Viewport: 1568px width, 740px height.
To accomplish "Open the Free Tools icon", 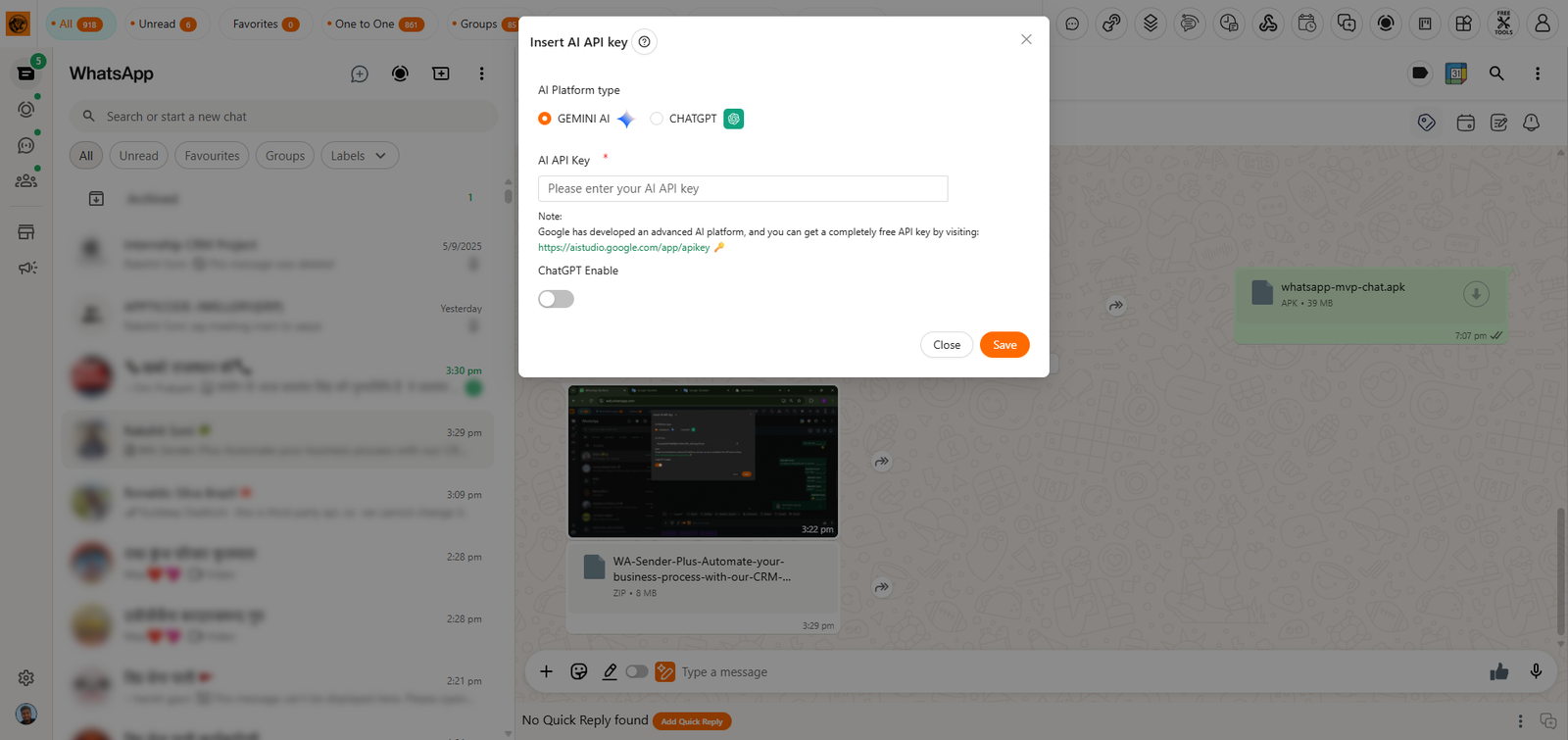I will point(1503,24).
